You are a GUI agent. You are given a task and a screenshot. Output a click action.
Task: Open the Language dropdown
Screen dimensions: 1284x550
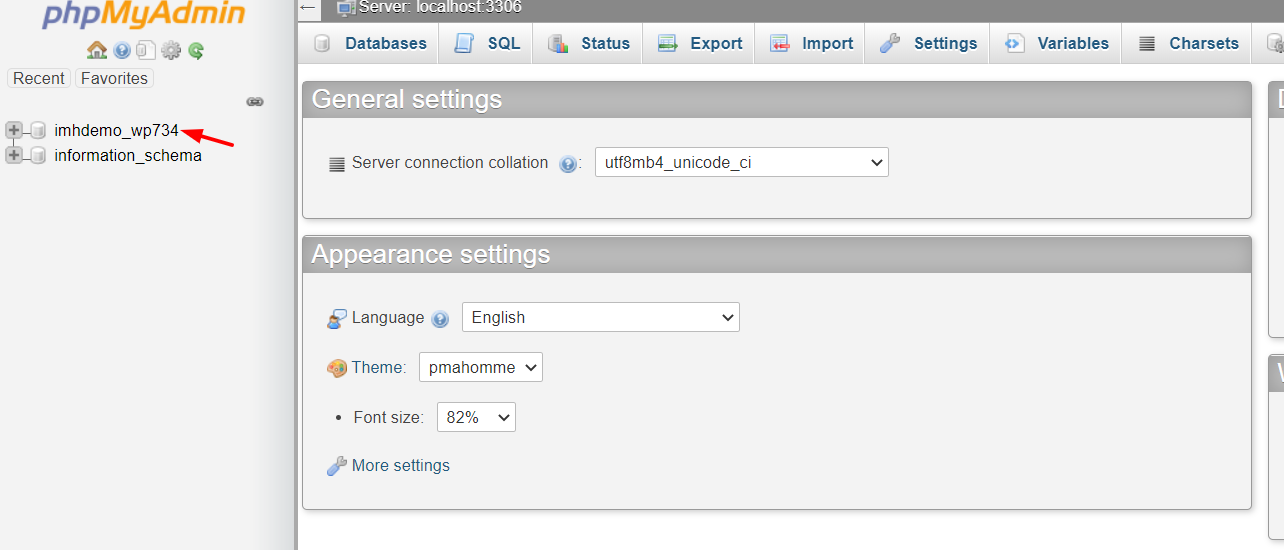tap(600, 317)
